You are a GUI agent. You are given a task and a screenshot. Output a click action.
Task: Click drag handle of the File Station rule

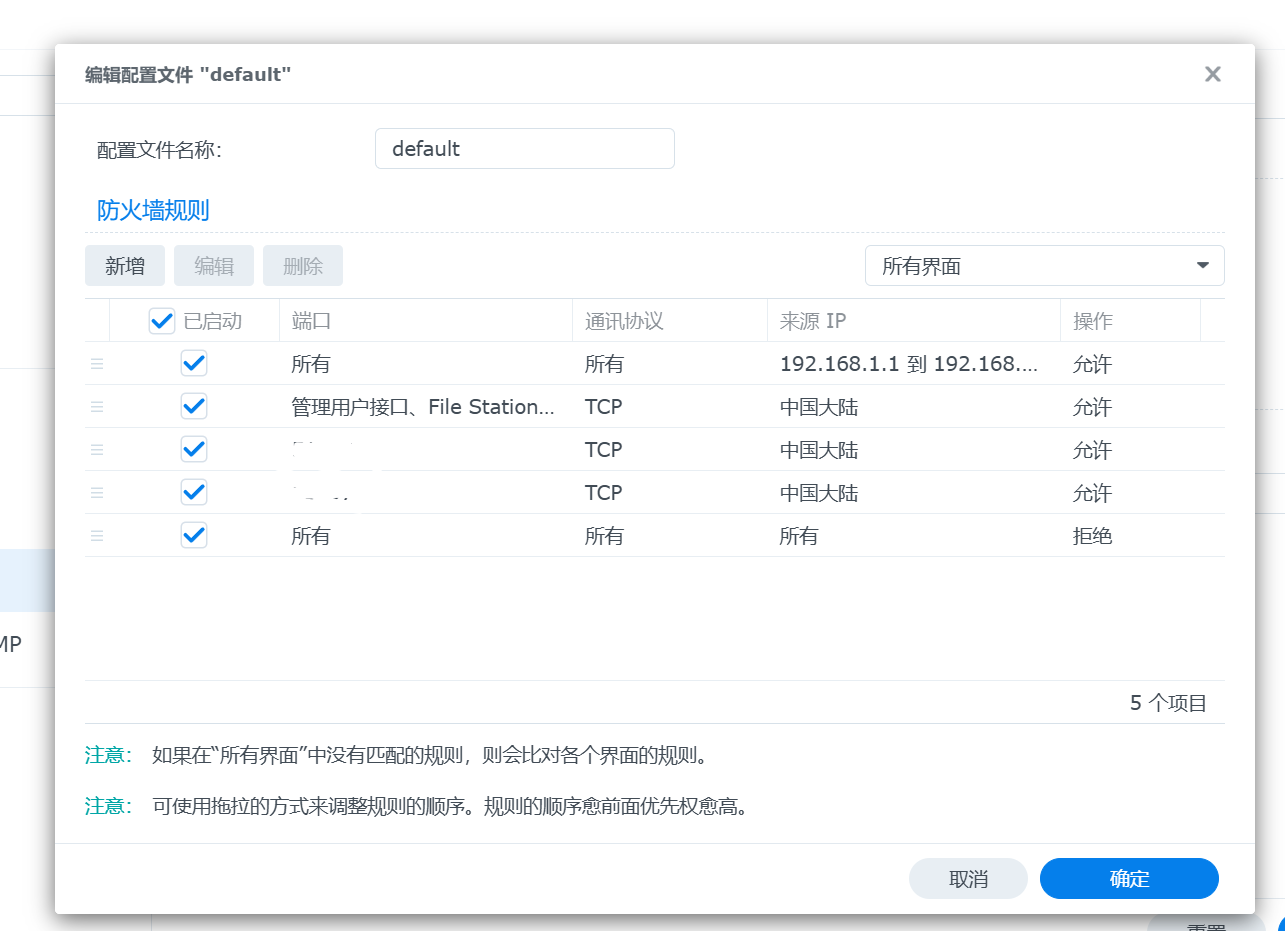point(97,407)
